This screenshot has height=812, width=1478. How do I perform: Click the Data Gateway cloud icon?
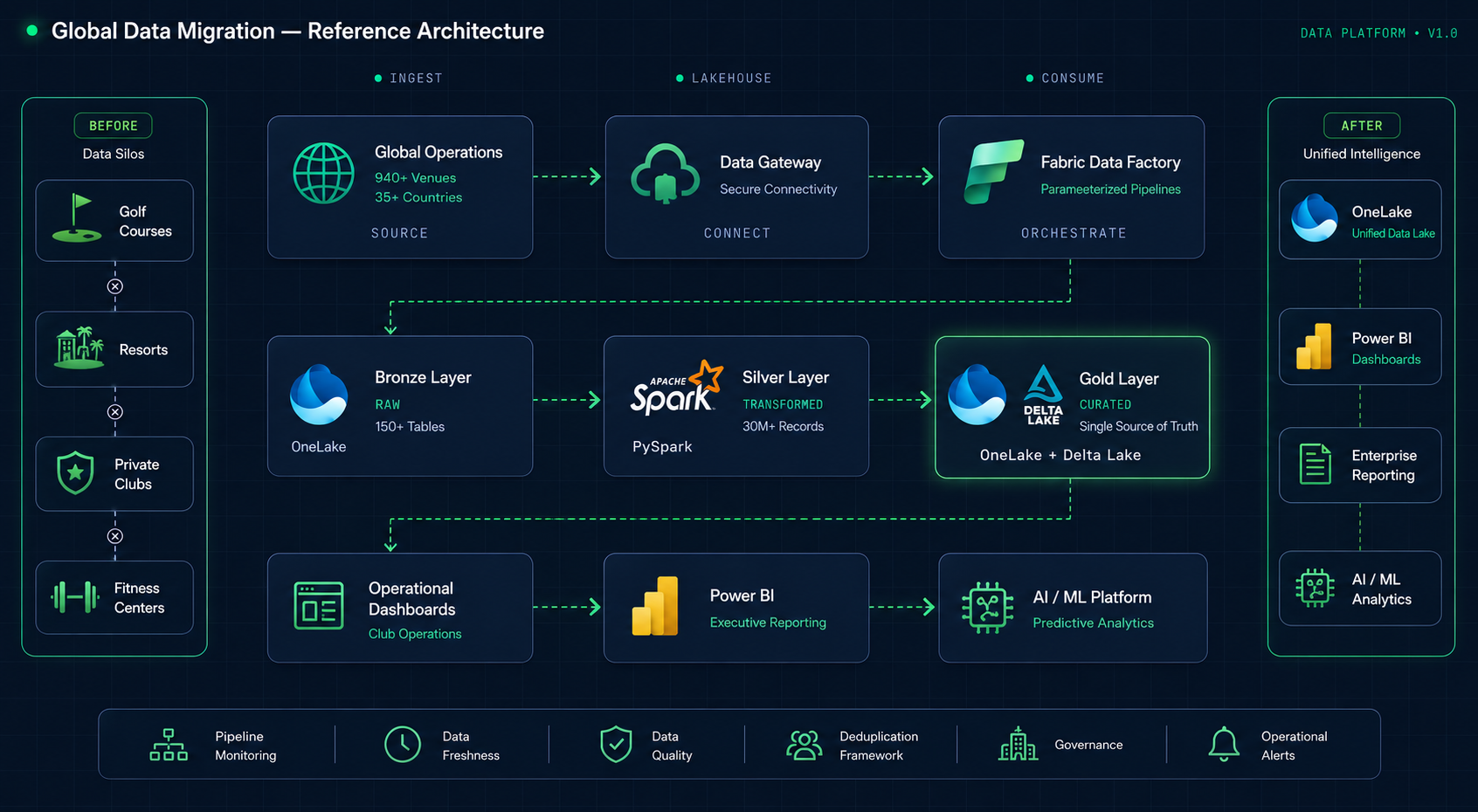666,174
